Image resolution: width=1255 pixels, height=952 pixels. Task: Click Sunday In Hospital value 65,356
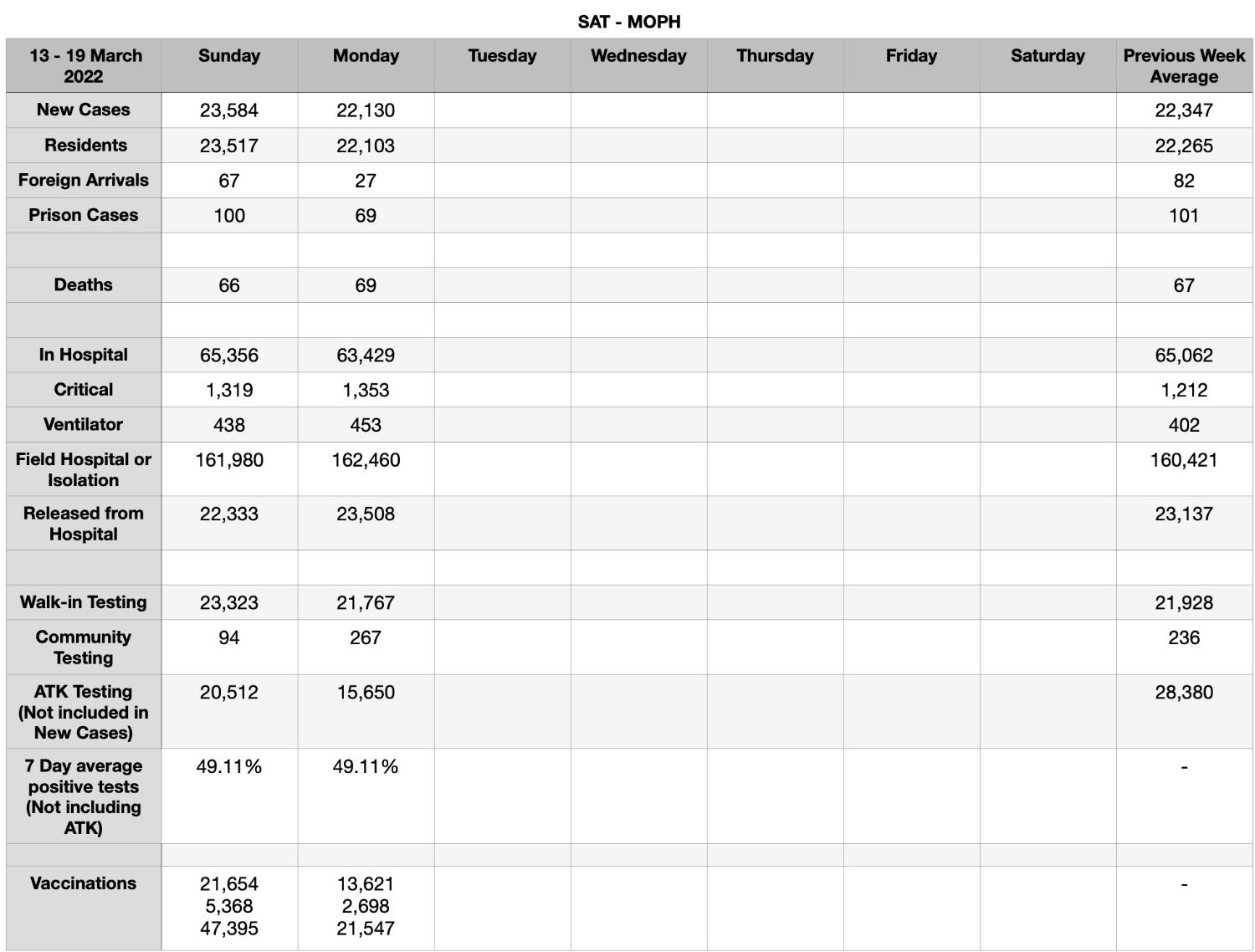click(229, 355)
